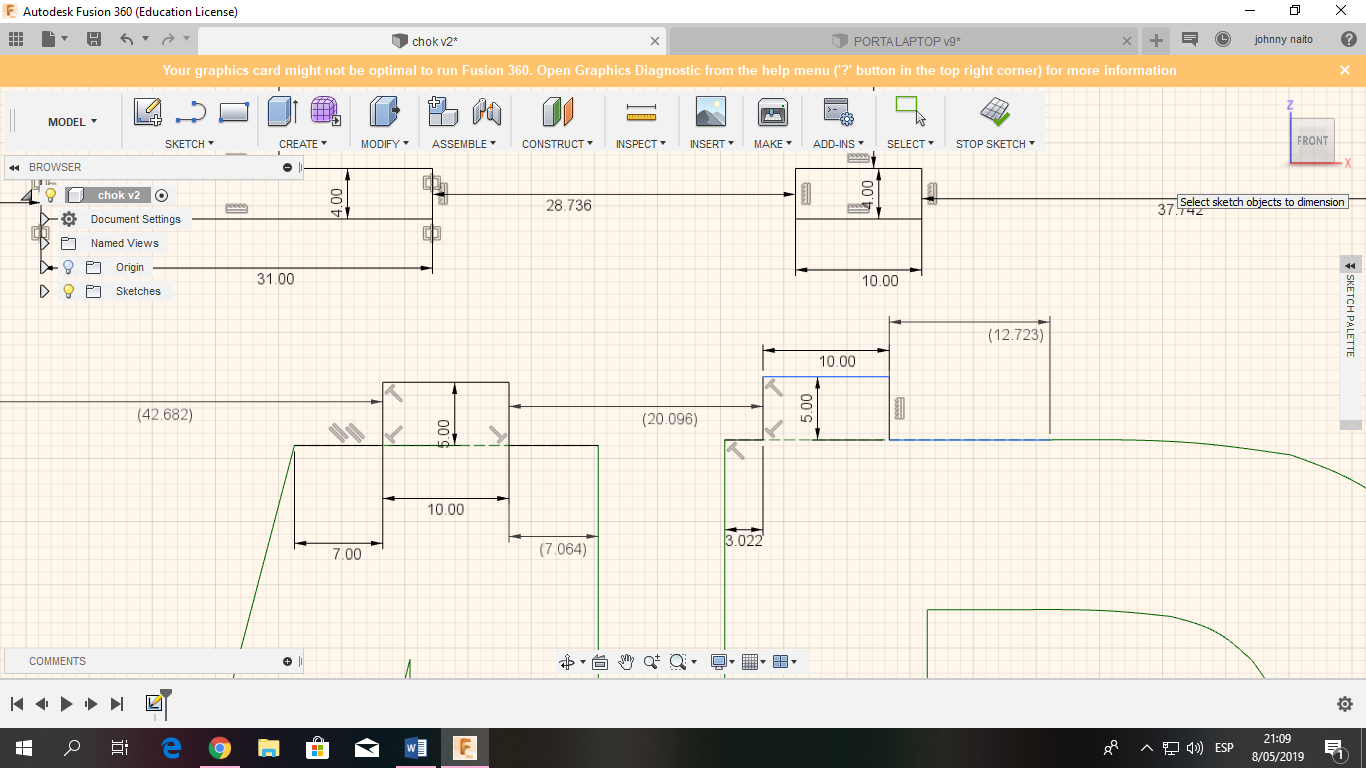Click the FRONT face of view cube
The height and width of the screenshot is (768, 1366).
tap(1312, 141)
